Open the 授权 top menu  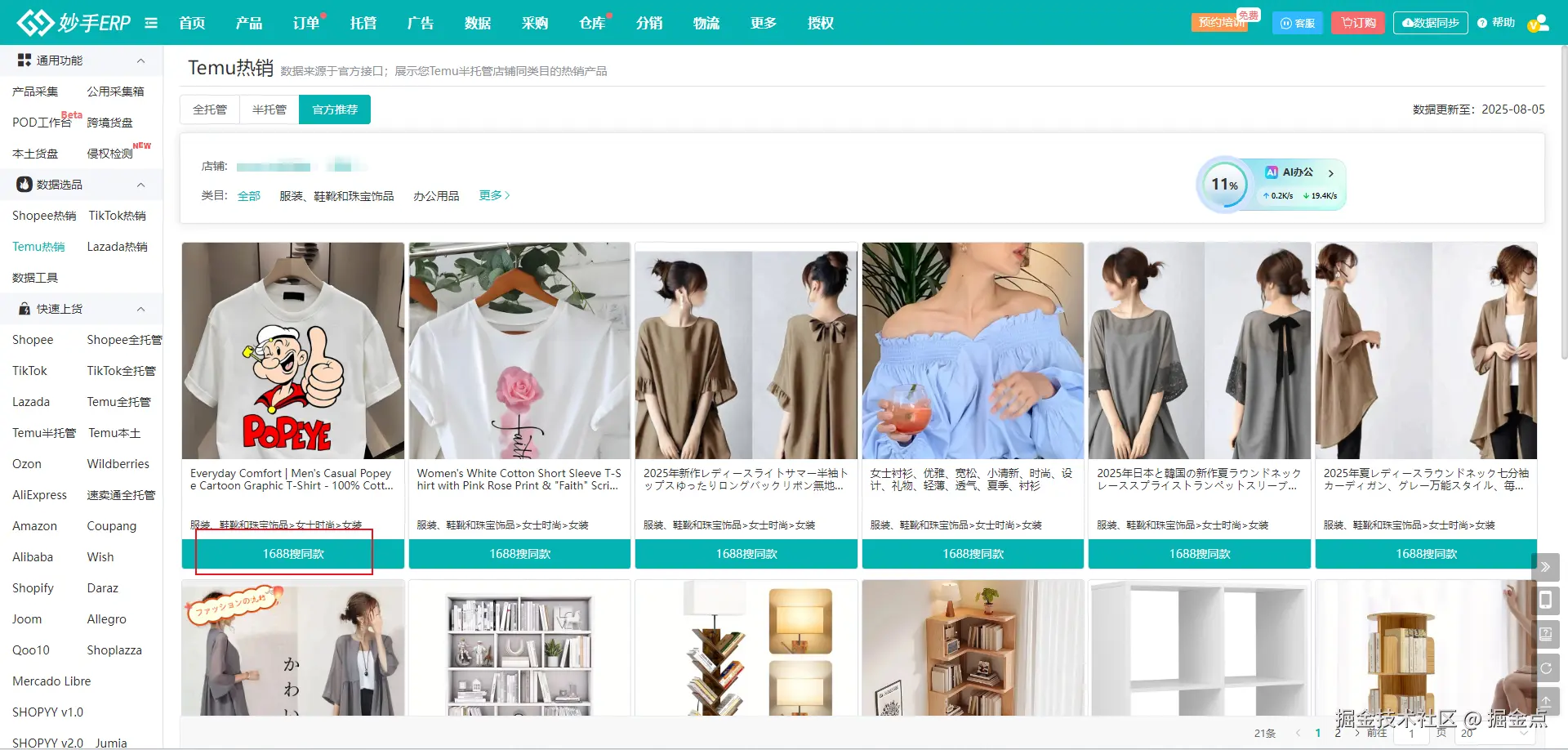[821, 23]
